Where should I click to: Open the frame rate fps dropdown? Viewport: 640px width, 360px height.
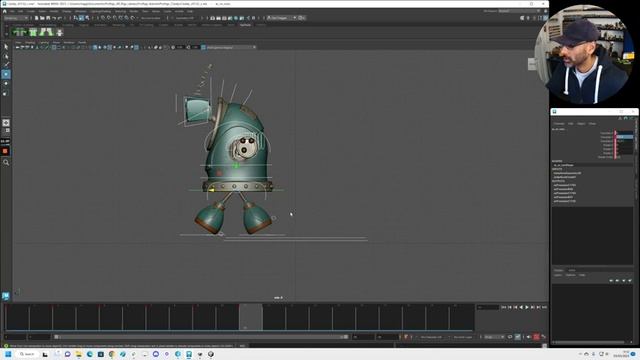(494, 337)
